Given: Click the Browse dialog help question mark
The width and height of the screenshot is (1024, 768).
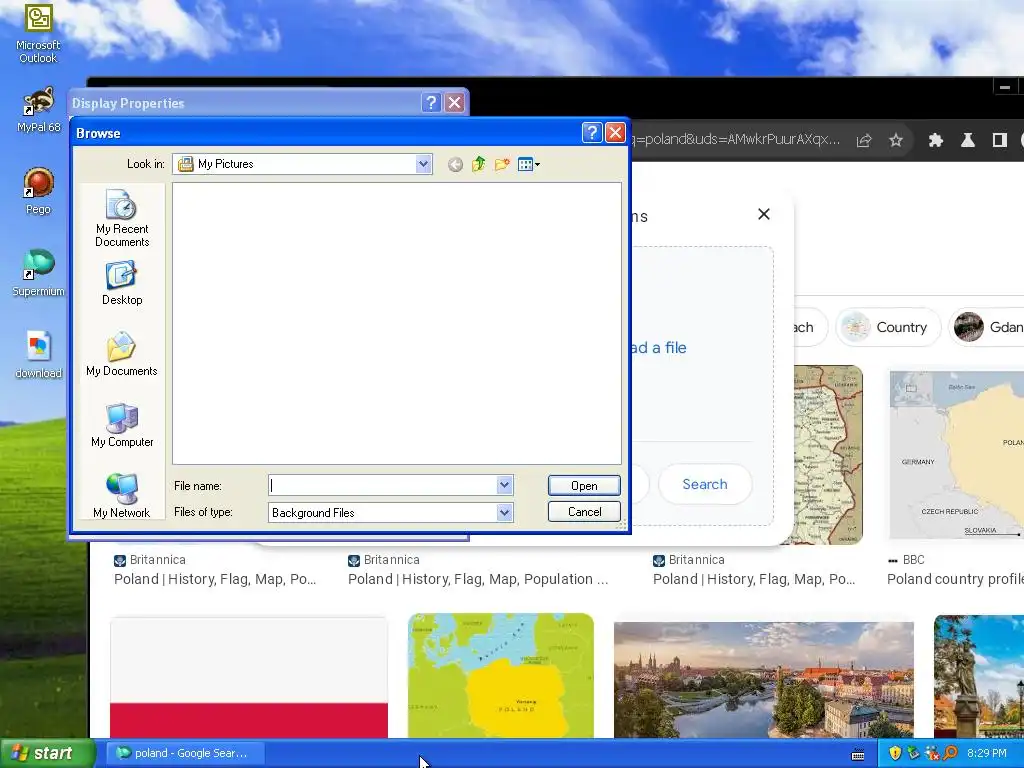Looking at the screenshot, I should 592,133.
